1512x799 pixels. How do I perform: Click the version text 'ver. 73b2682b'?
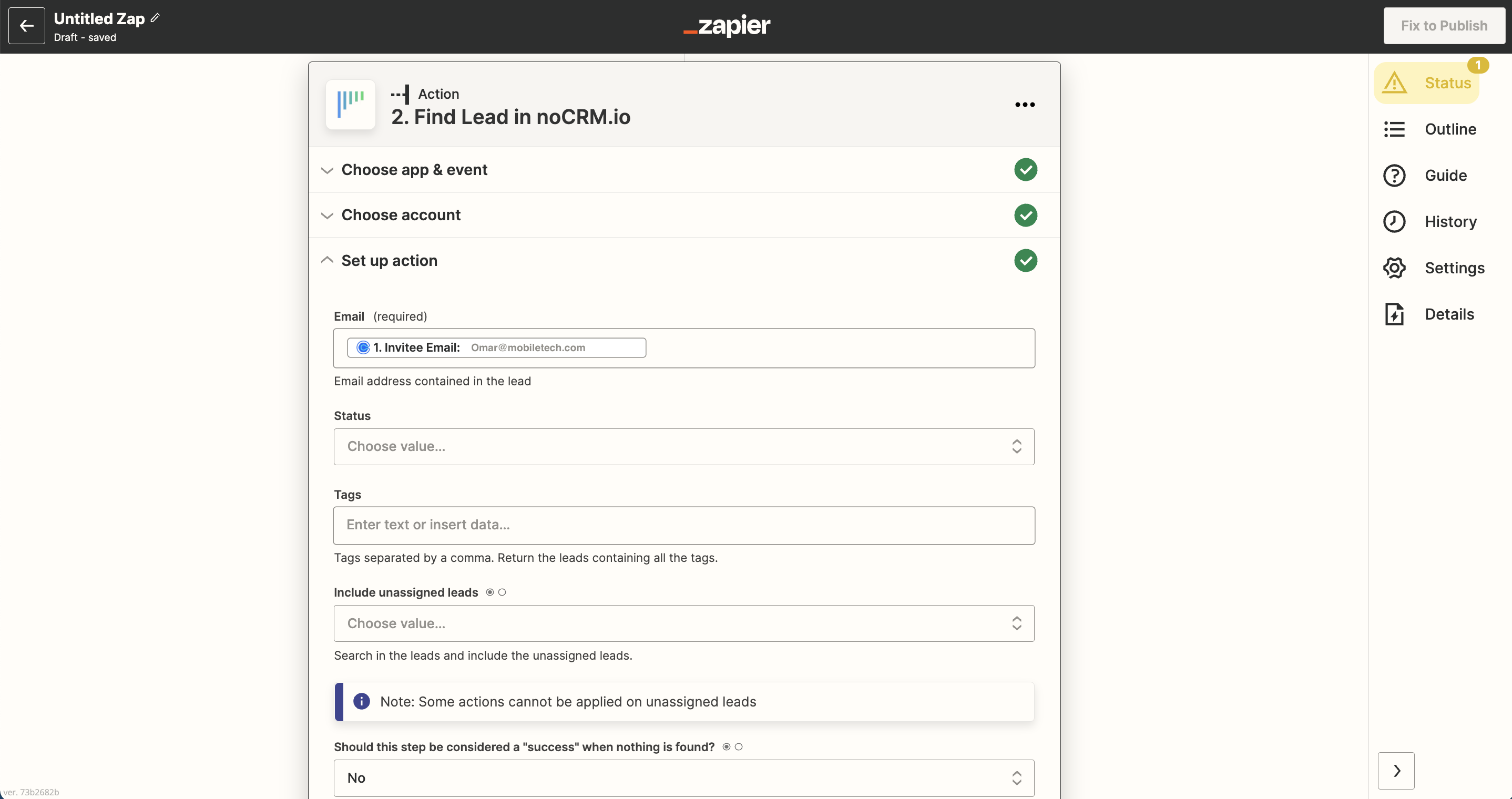[31, 792]
